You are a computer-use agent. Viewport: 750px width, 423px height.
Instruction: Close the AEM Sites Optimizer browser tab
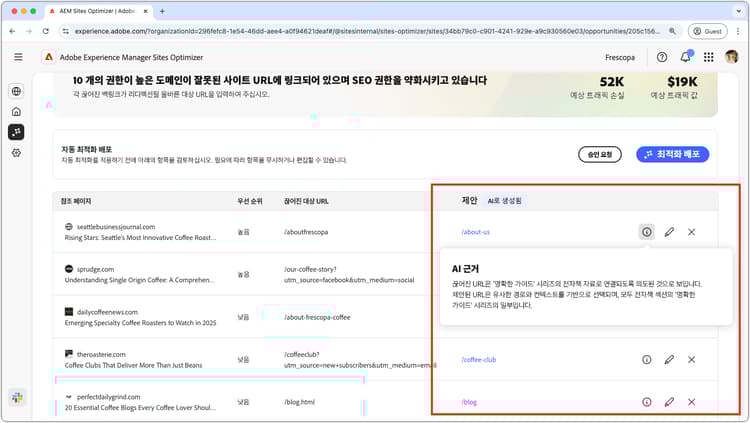click(145, 11)
